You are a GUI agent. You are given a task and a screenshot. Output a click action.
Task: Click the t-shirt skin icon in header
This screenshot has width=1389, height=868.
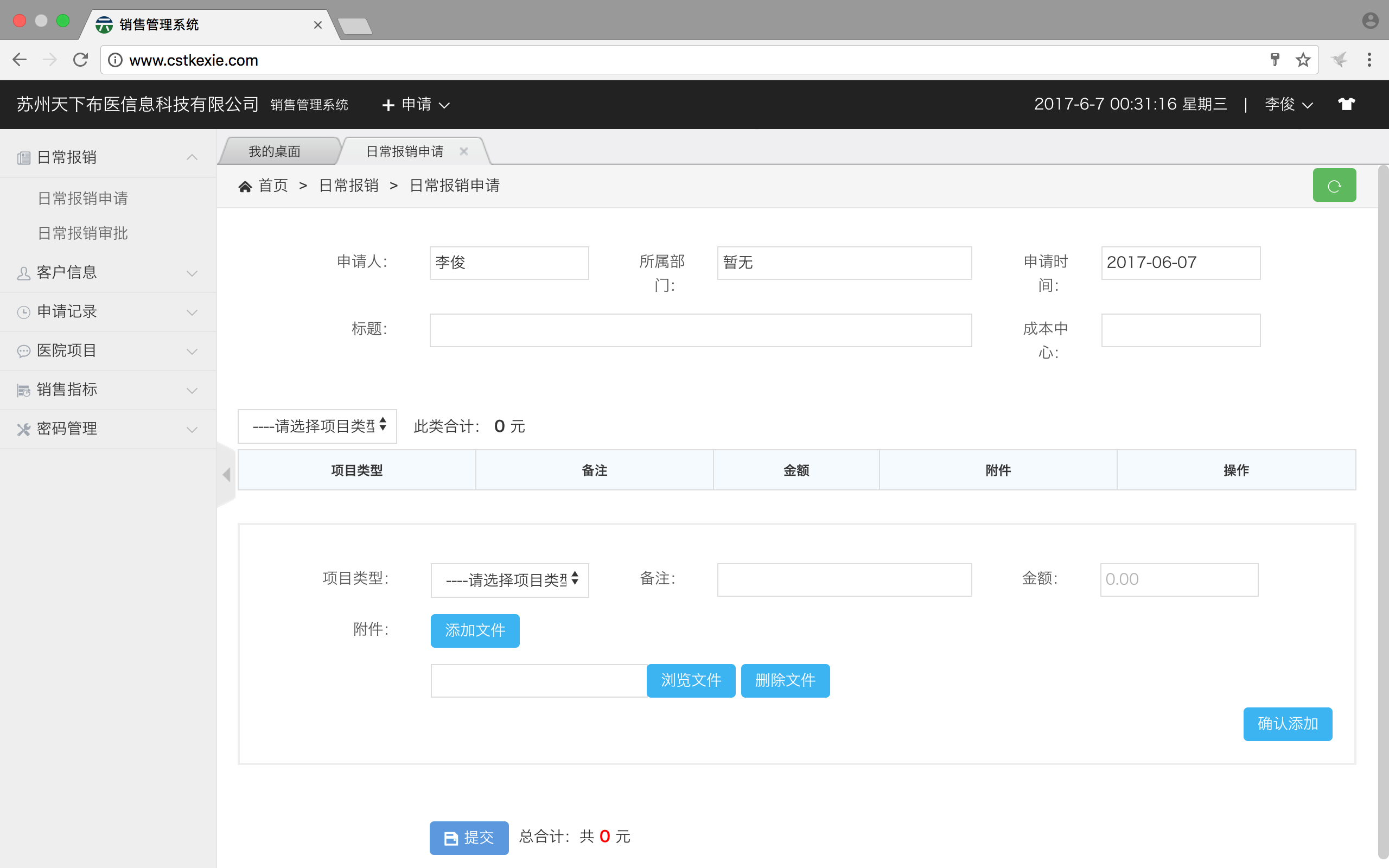[1346, 104]
